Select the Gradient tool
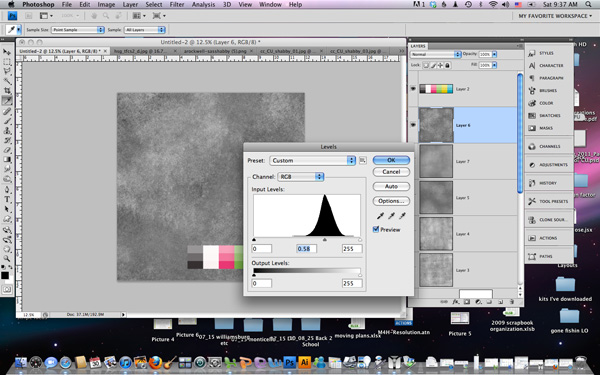 [x=7, y=160]
